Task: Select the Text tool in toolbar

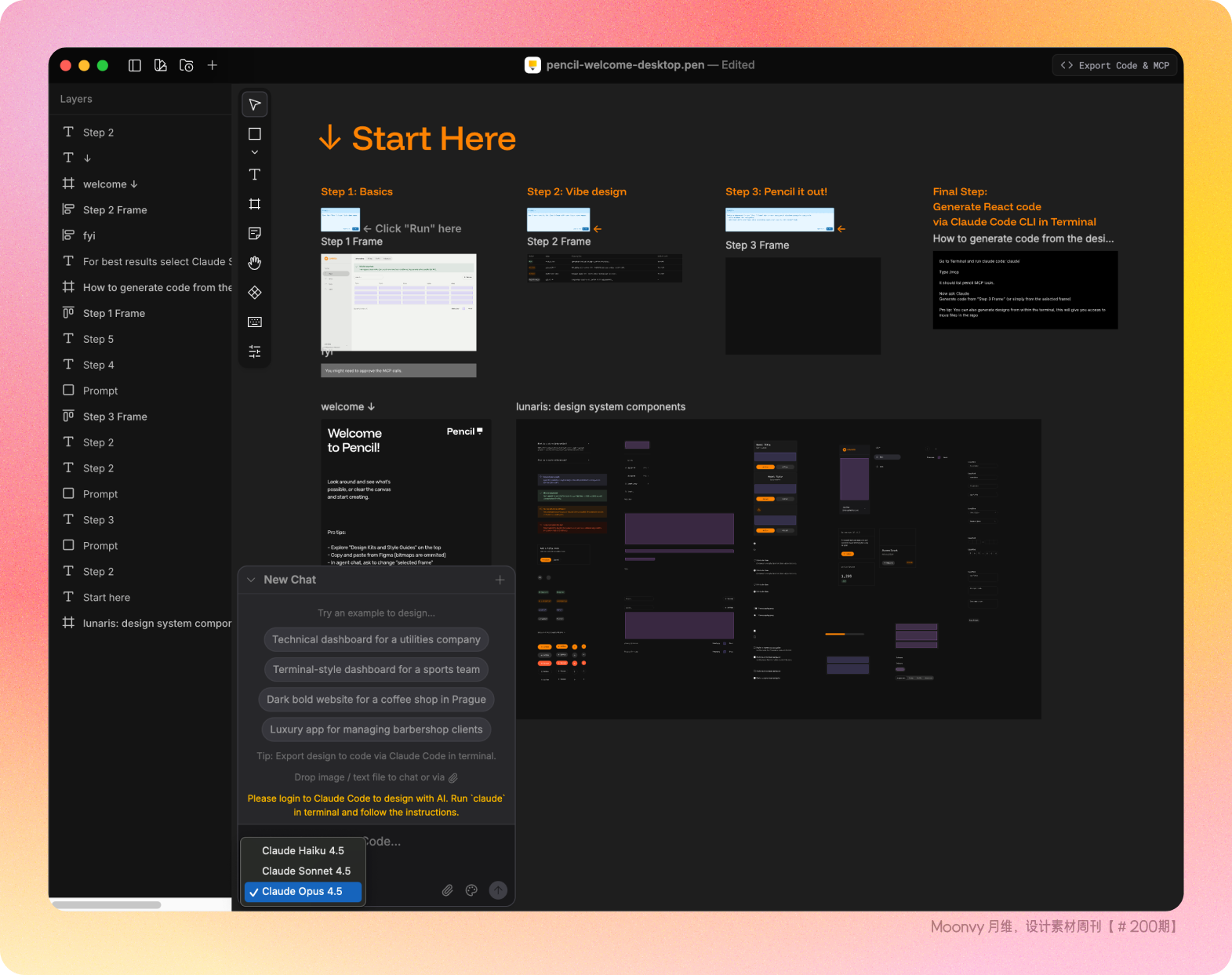Action: pos(255,174)
